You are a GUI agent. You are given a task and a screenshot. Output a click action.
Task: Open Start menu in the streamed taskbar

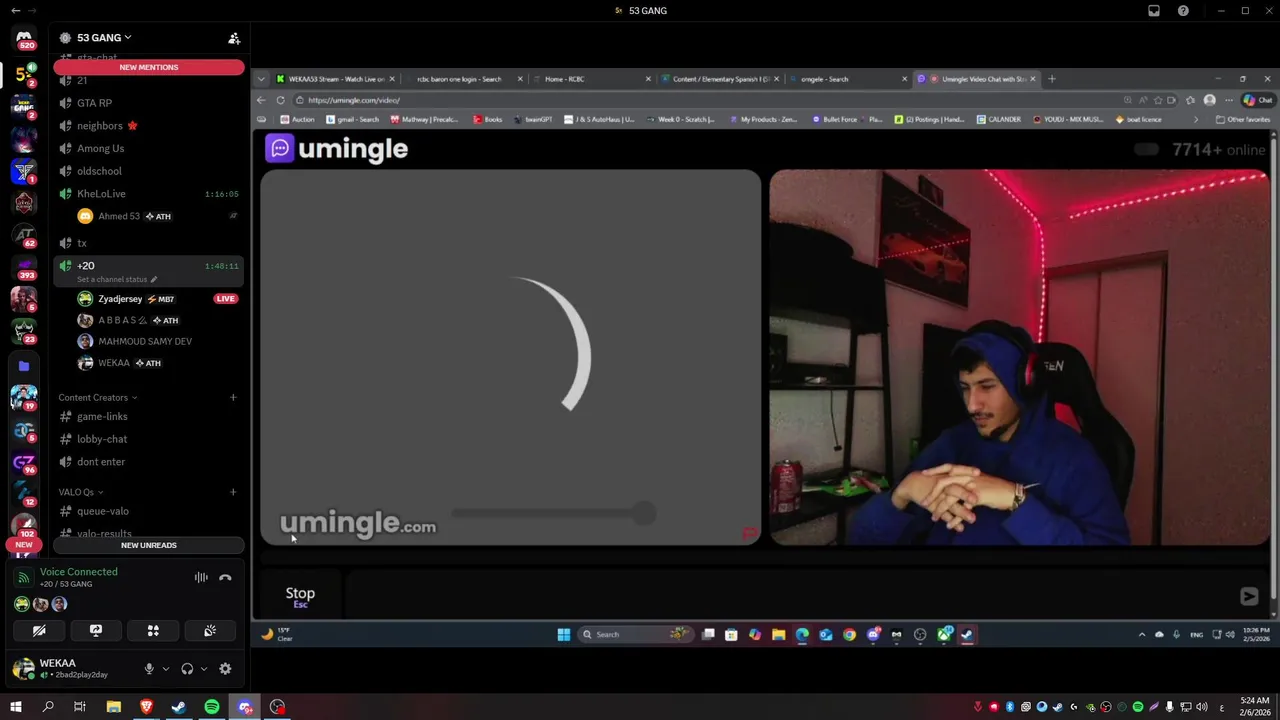coord(564,634)
